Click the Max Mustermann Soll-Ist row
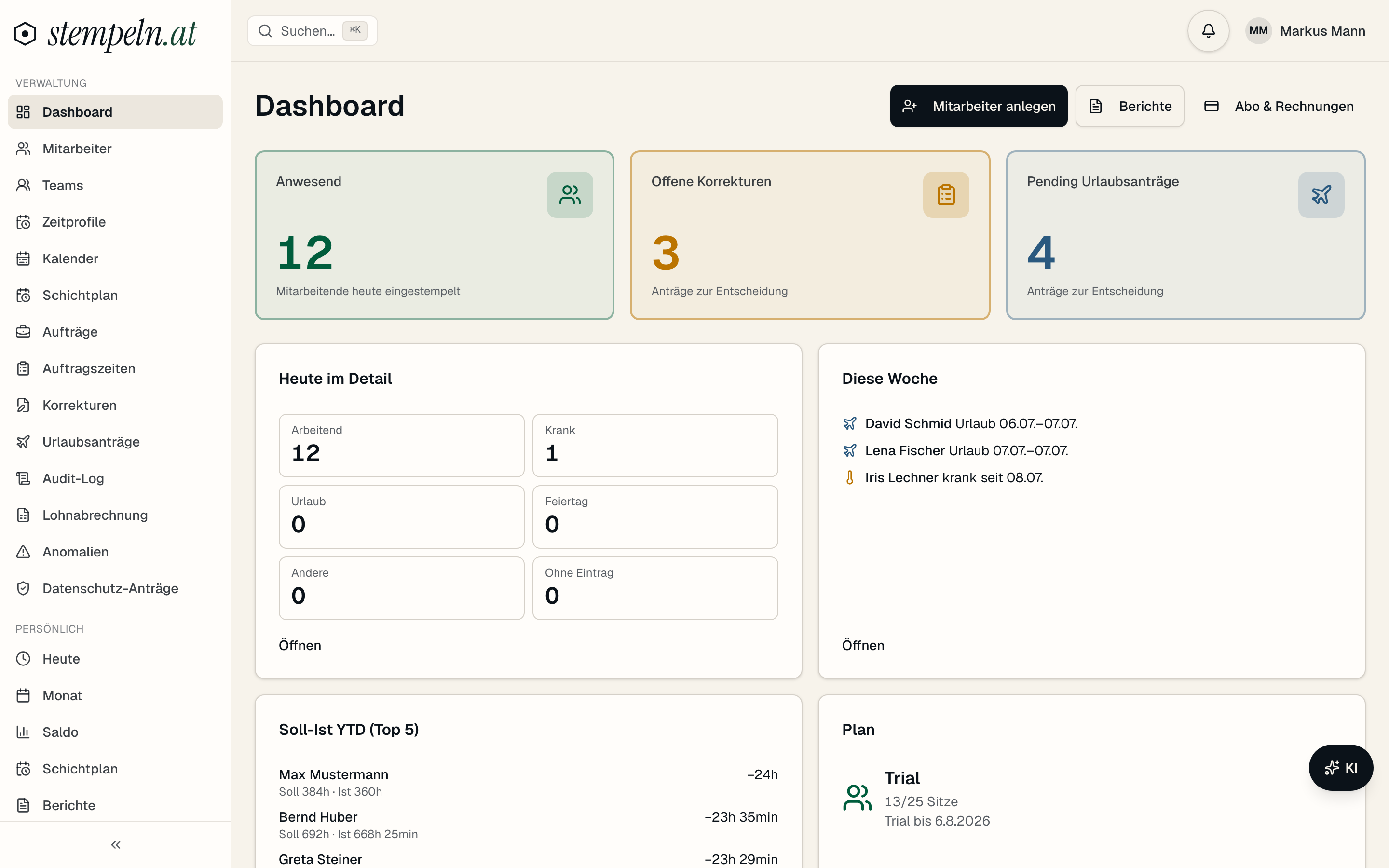Image resolution: width=1389 pixels, height=868 pixels. pyautogui.click(x=529, y=783)
